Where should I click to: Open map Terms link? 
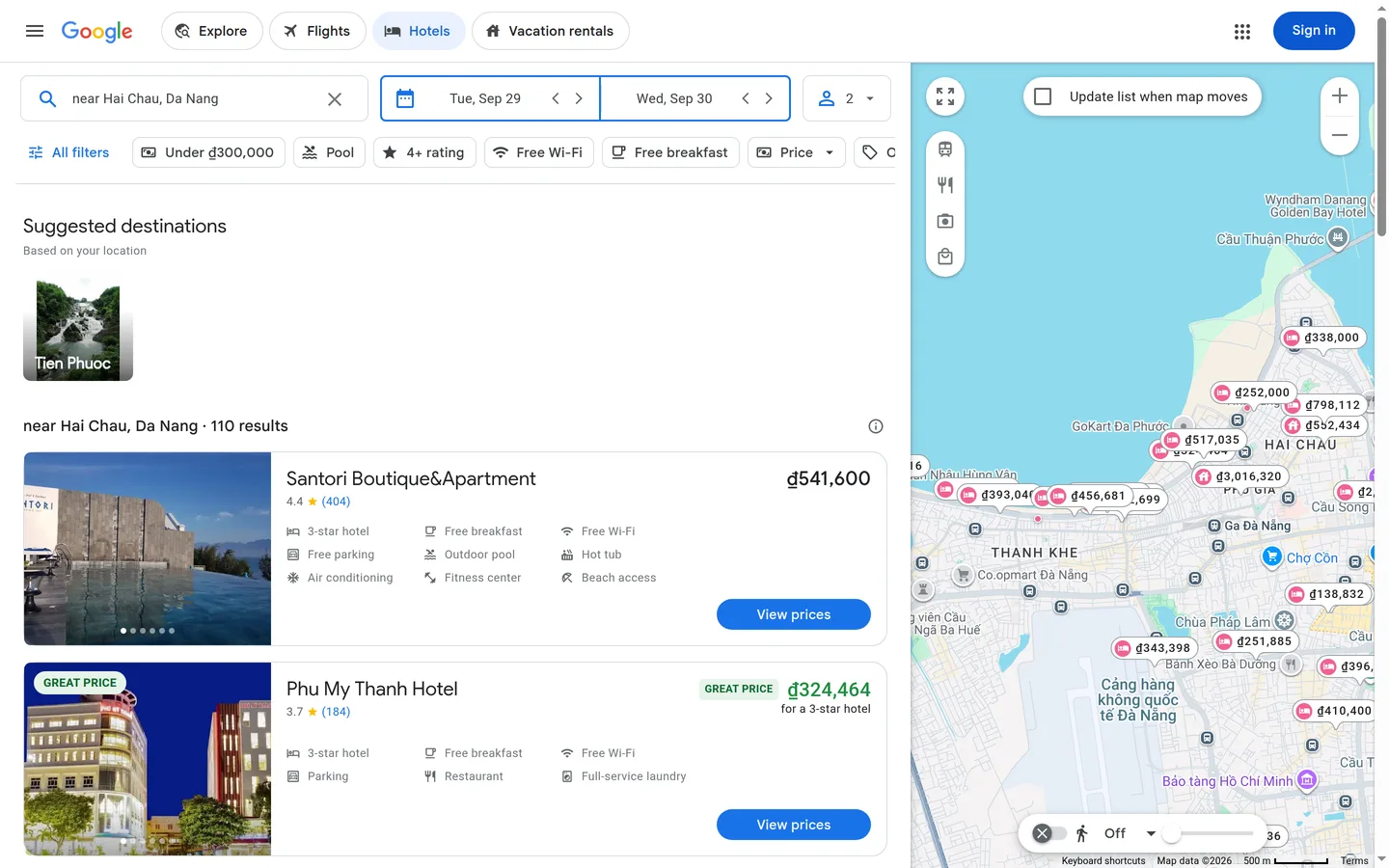click(1354, 861)
